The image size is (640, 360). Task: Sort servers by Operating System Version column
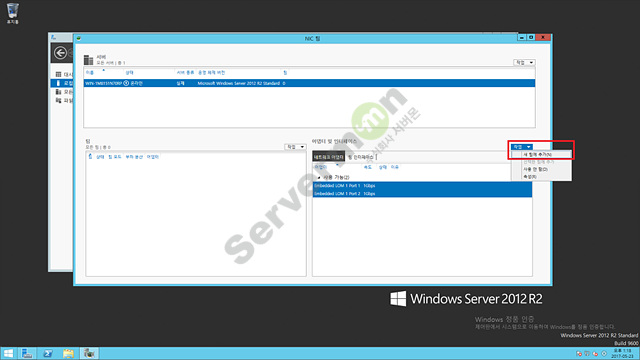point(211,73)
